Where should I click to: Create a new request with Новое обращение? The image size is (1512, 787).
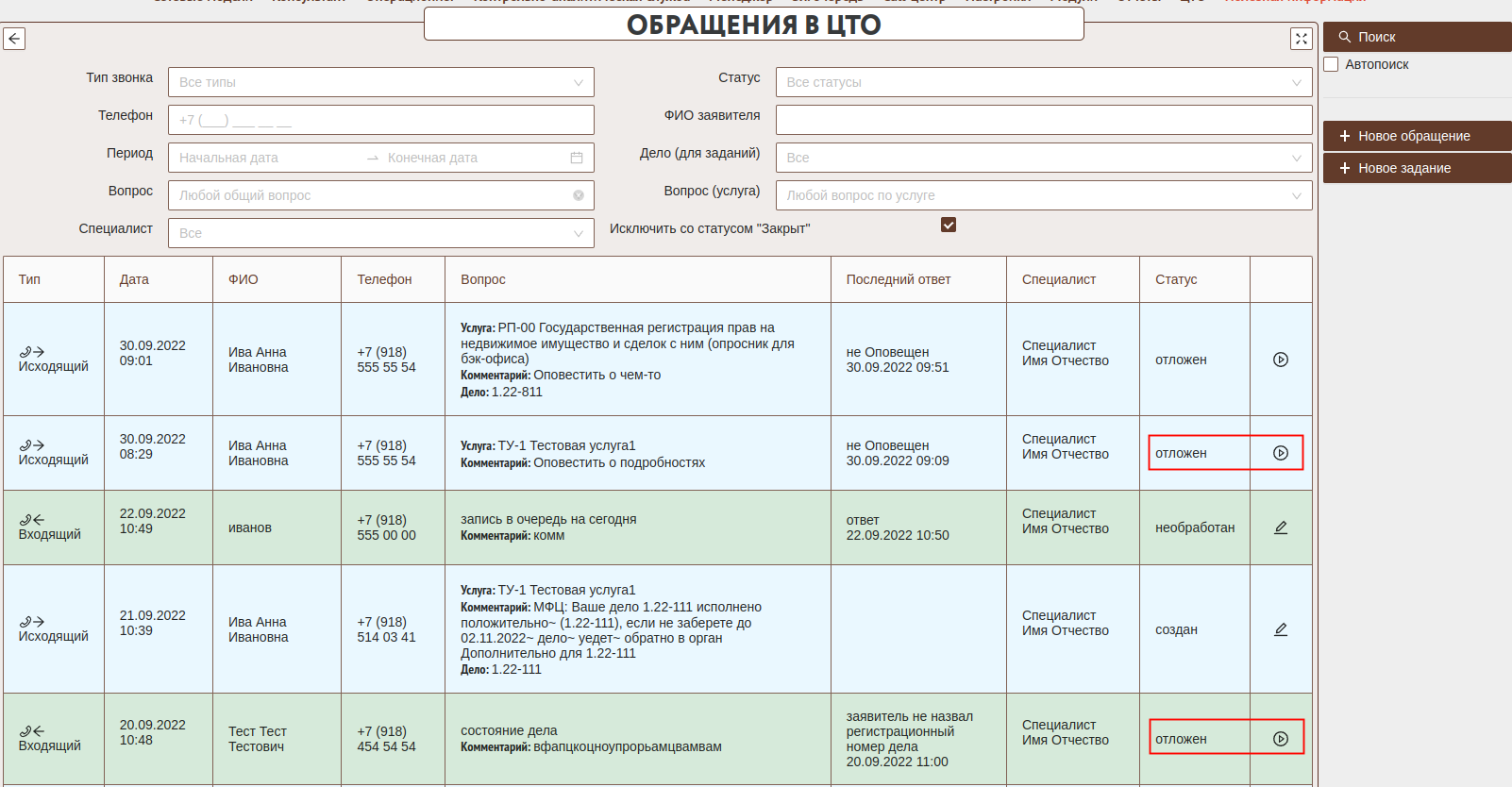1416,136
